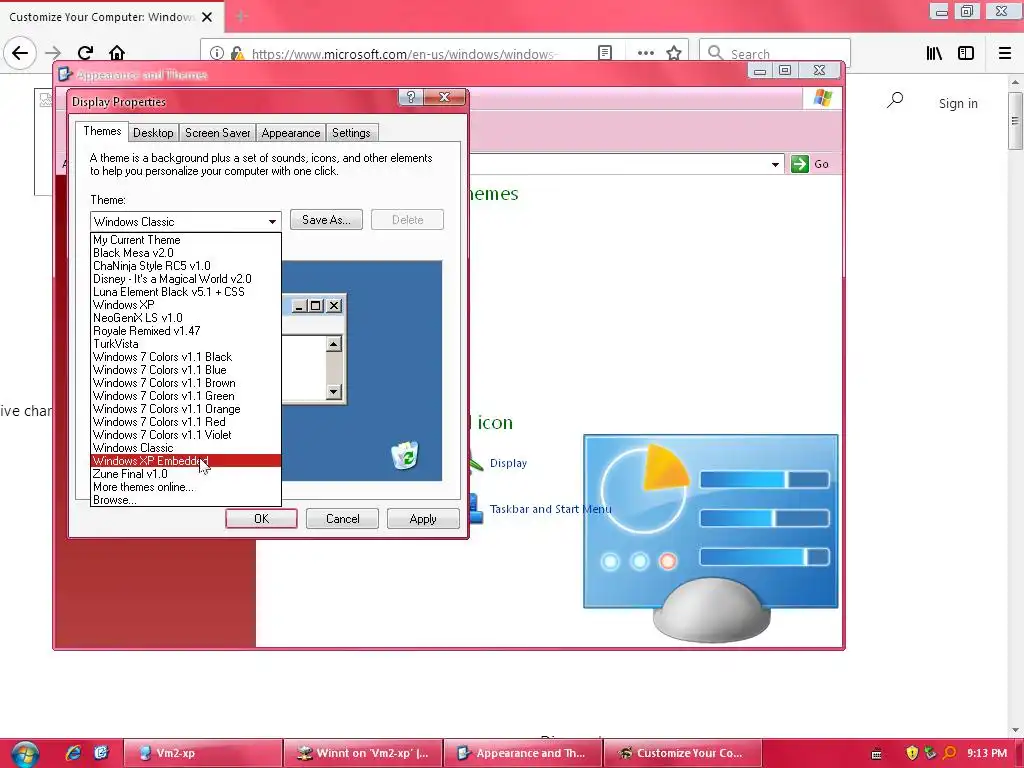Open Taskbar and Start Menu link
This screenshot has width=1024, height=768.
point(551,509)
